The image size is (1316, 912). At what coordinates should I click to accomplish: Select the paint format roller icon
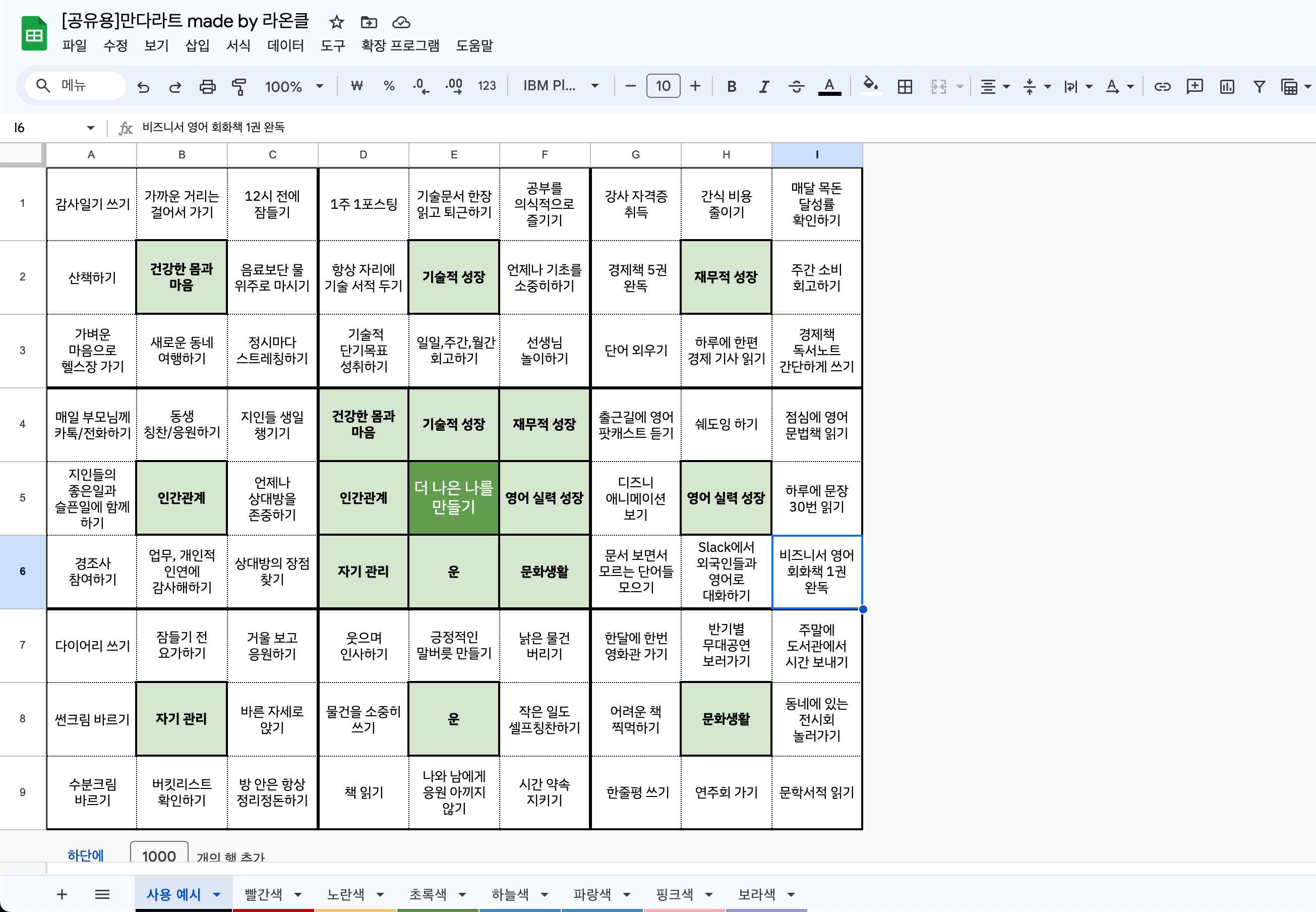click(239, 87)
